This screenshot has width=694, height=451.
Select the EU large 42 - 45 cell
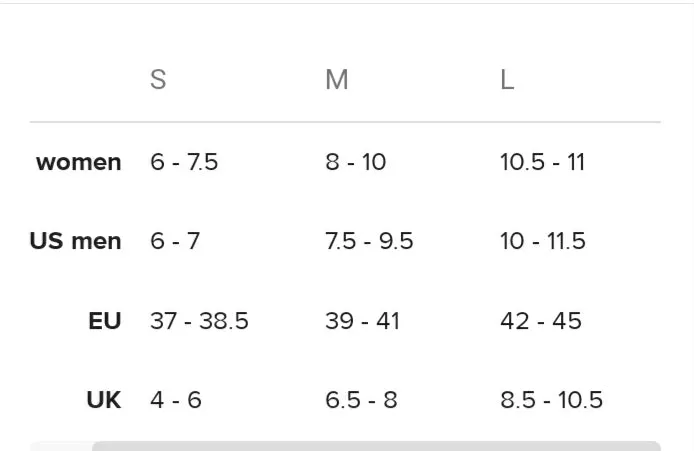pos(541,321)
